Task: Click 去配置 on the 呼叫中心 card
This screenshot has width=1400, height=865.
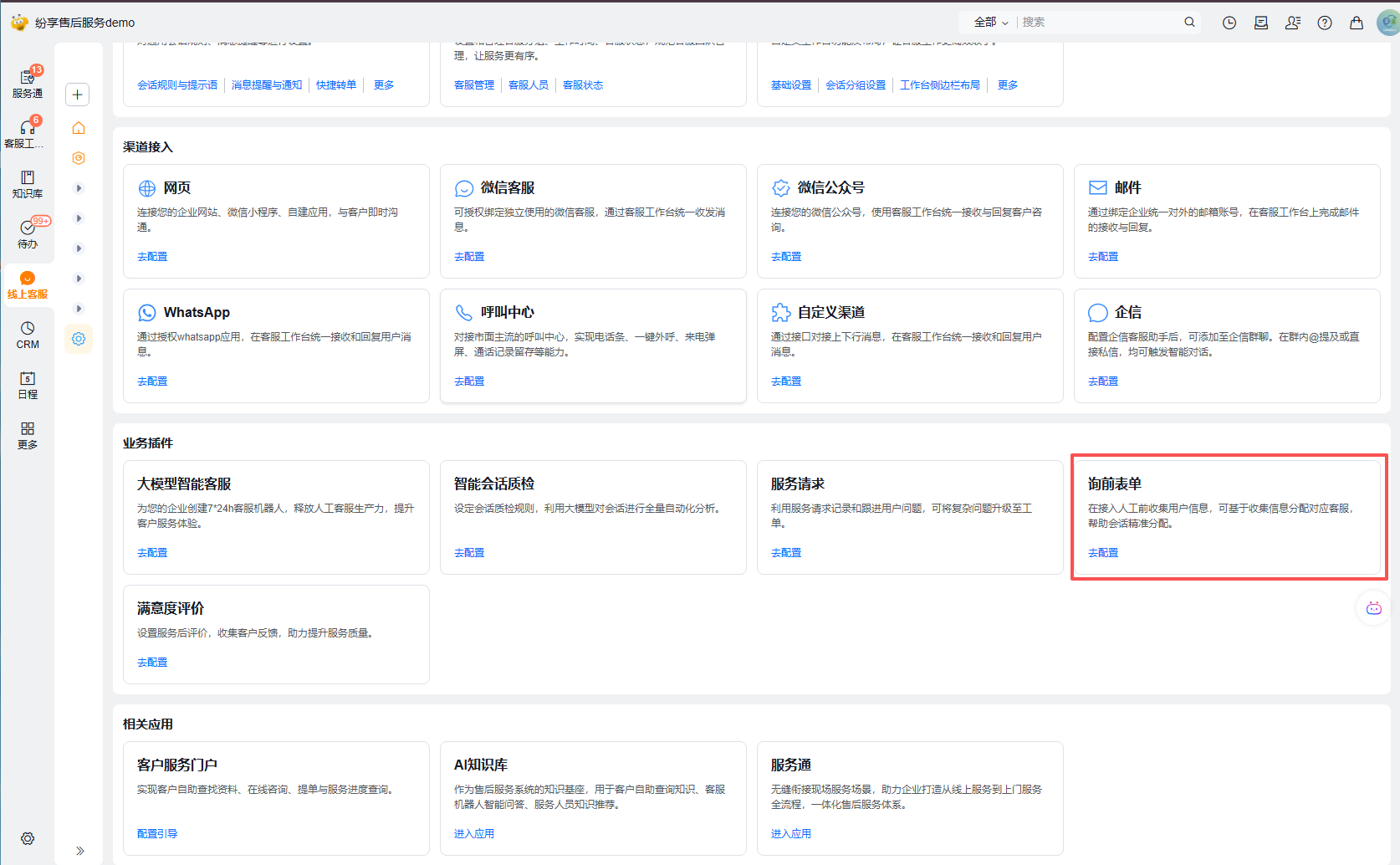Action: coord(469,381)
